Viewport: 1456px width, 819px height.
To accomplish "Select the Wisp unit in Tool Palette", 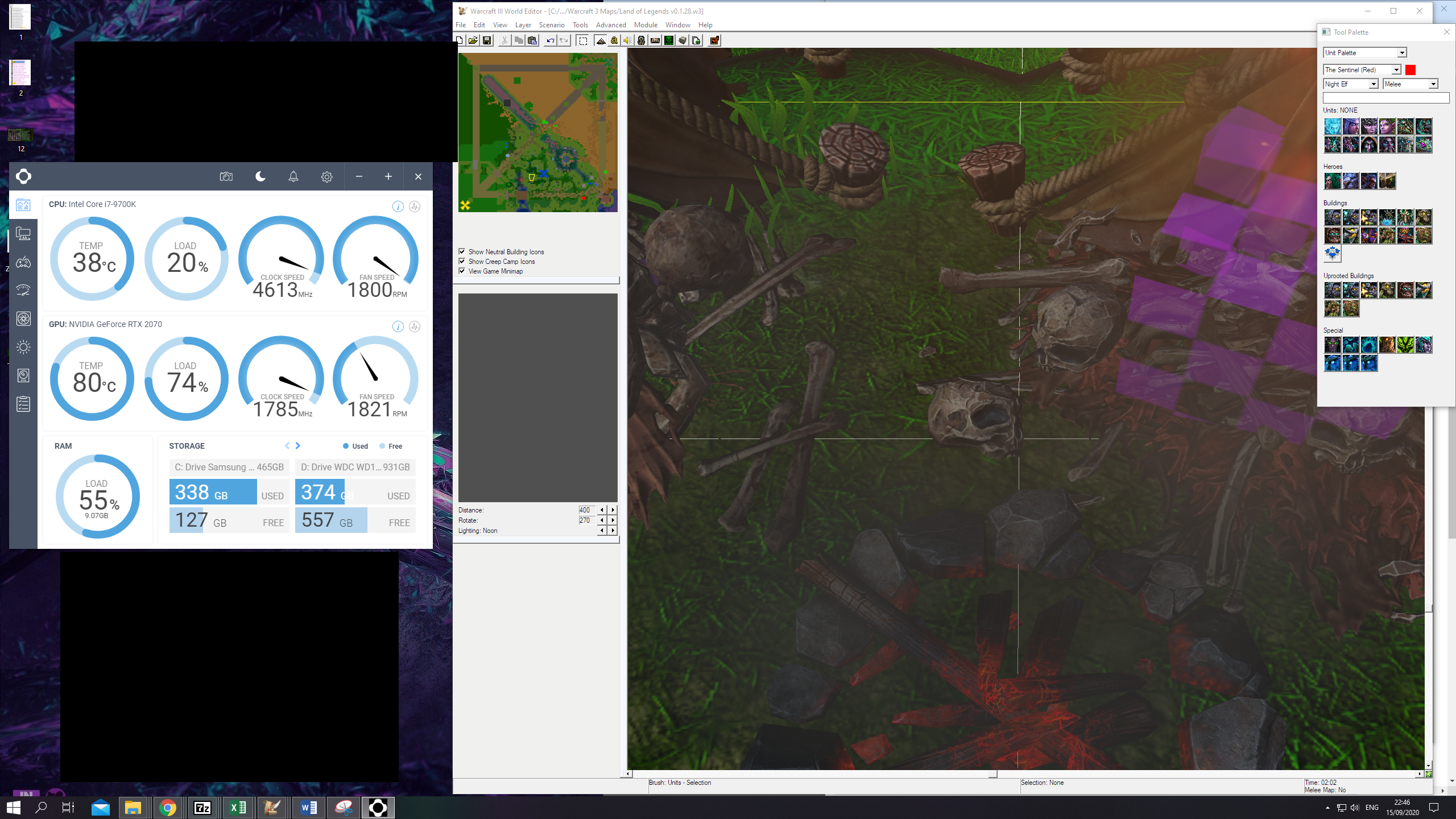I will coord(1333,126).
